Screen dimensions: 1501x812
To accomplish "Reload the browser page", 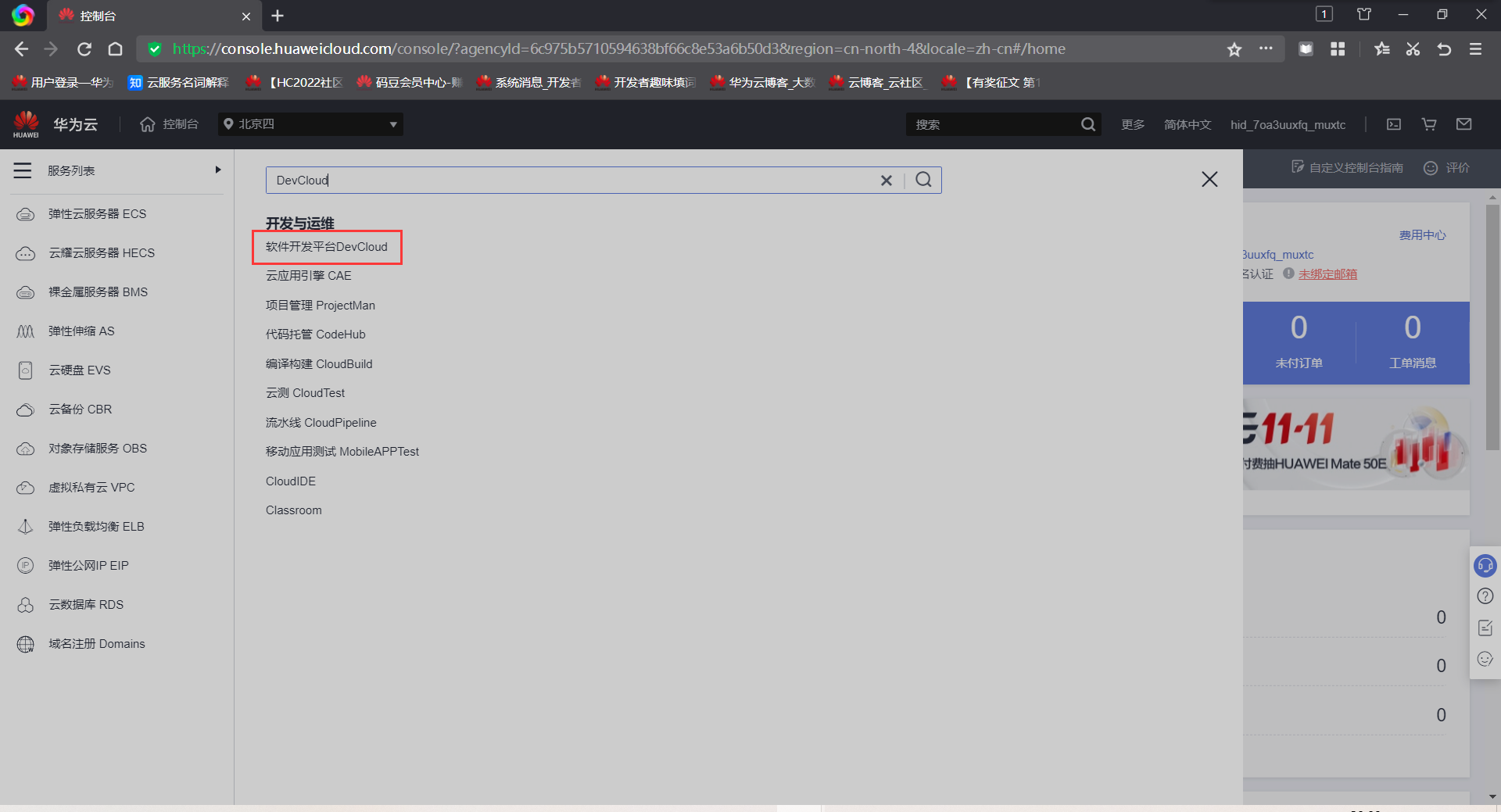I will coord(84,49).
